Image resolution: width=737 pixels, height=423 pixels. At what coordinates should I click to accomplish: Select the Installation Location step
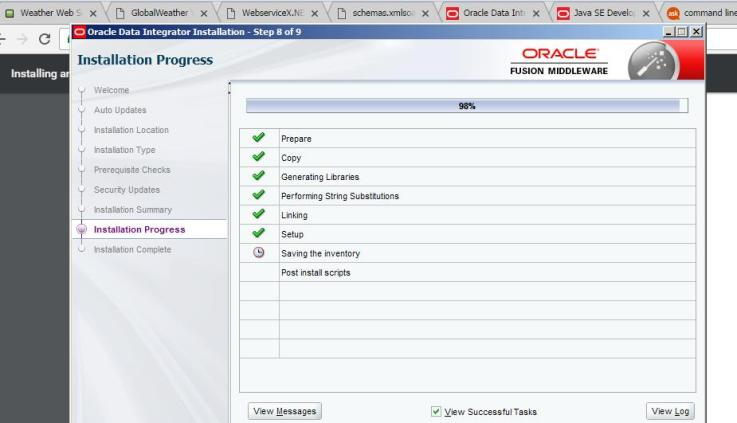coord(131,130)
